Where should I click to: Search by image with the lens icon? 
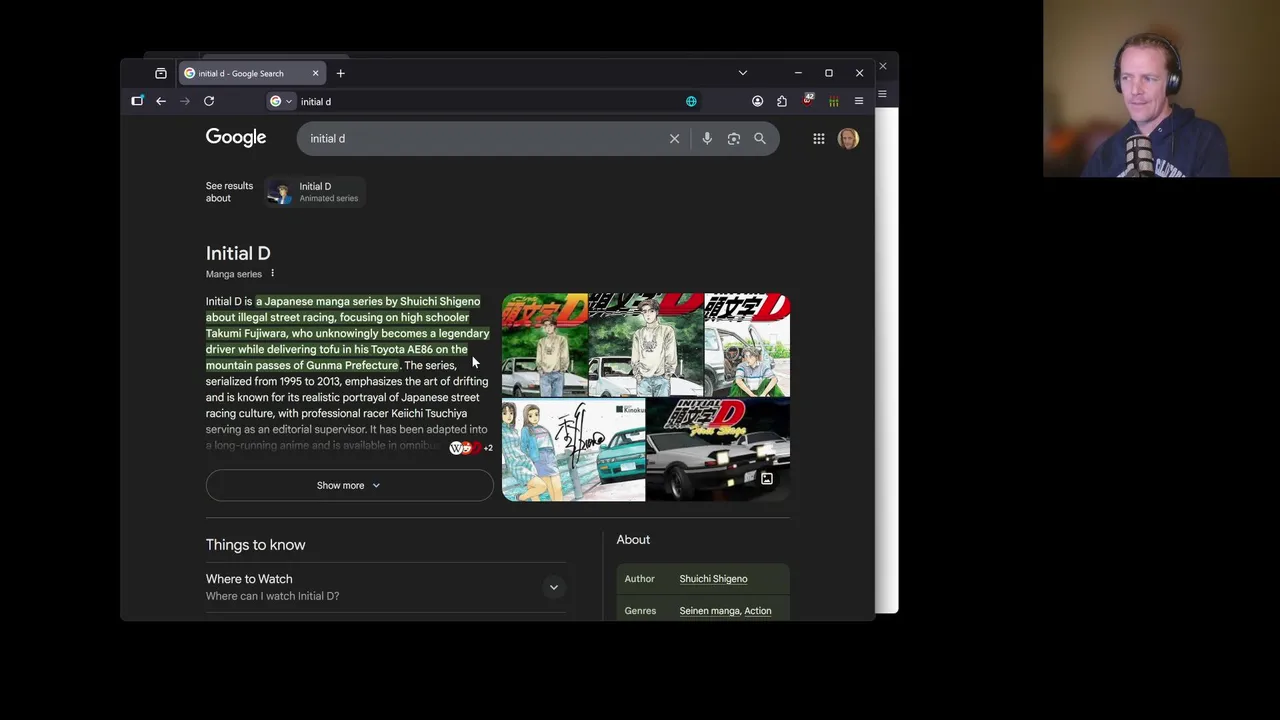pyautogui.click(x=734, y=139)
